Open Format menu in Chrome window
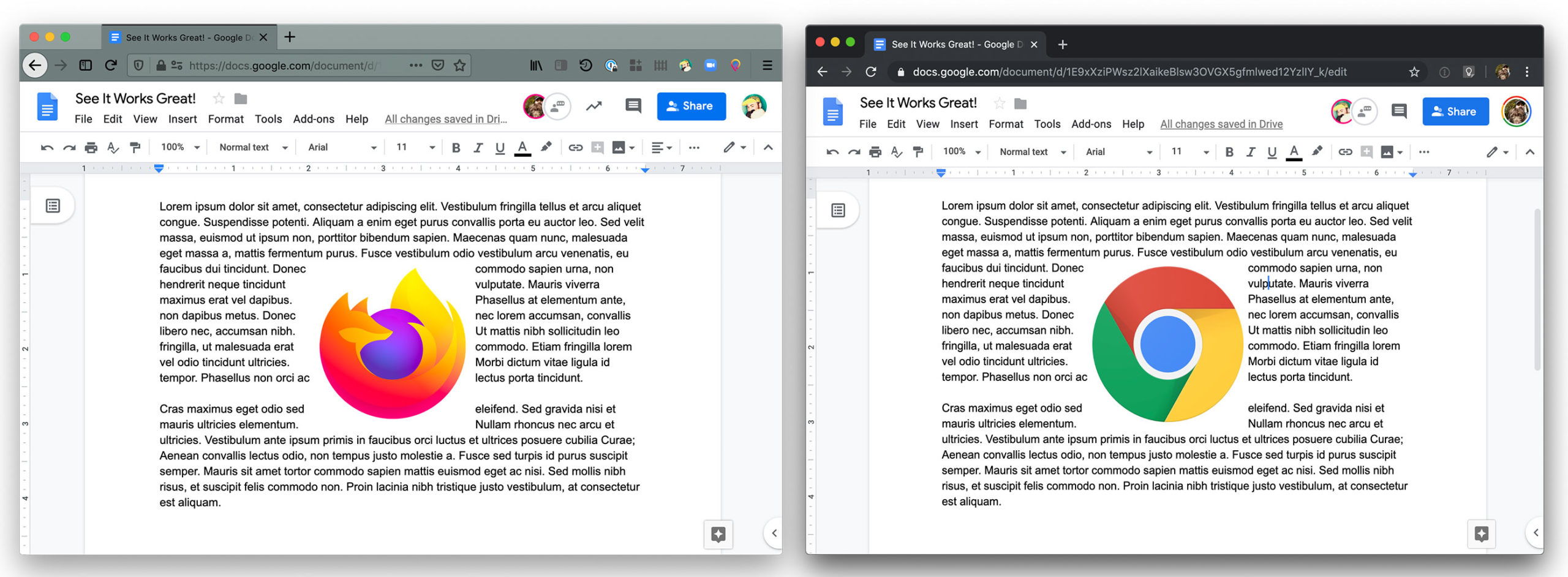Viewport: 1568px width, 577px height. click(1006, 124)
